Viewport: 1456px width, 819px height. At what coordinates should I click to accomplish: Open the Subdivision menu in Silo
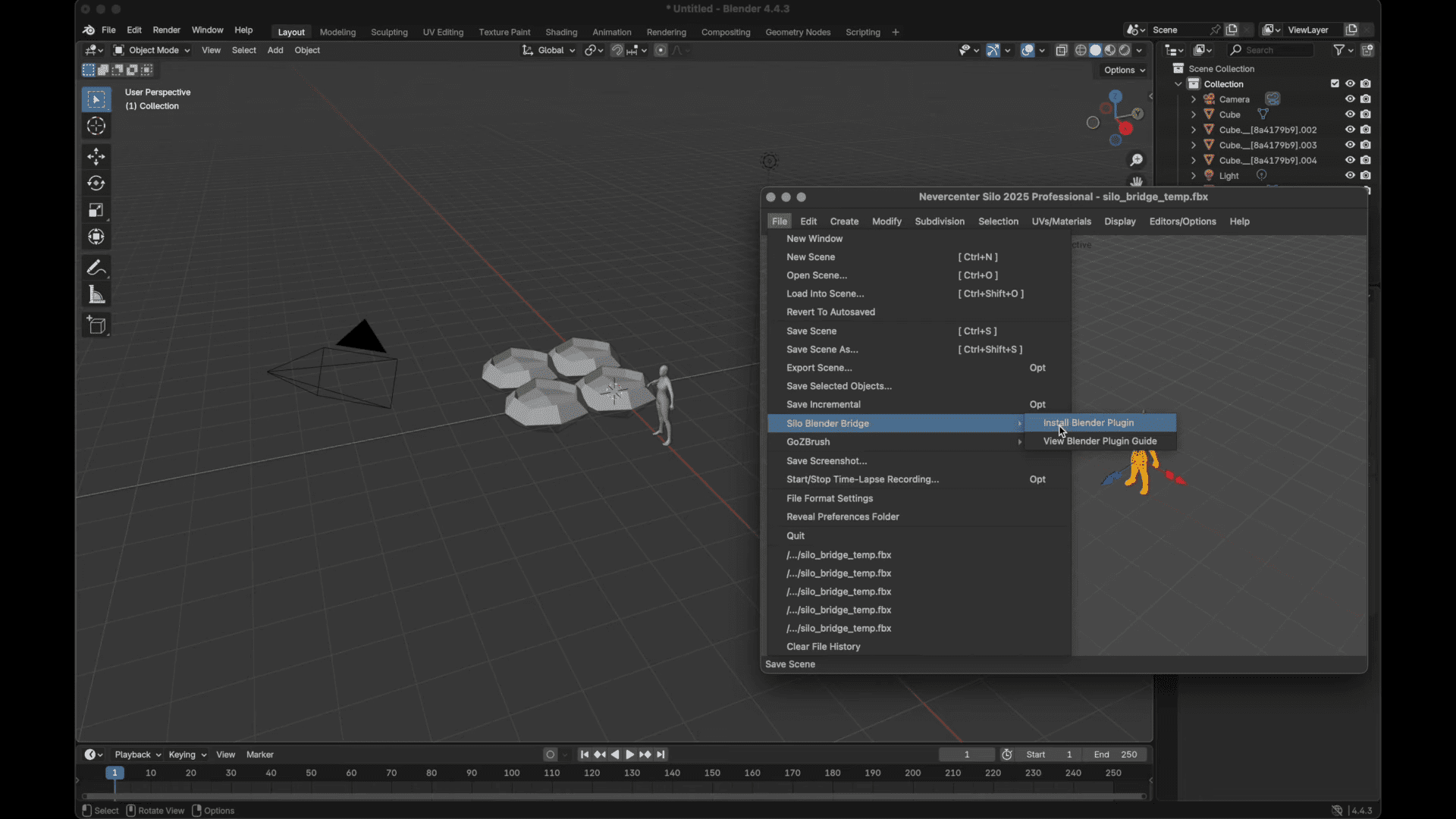940,221
